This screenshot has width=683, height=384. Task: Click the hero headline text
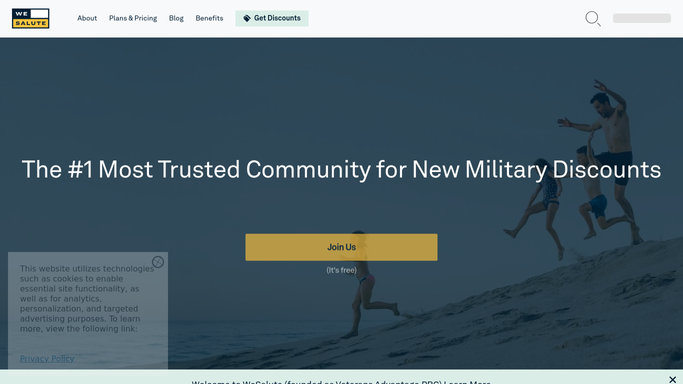342,169
